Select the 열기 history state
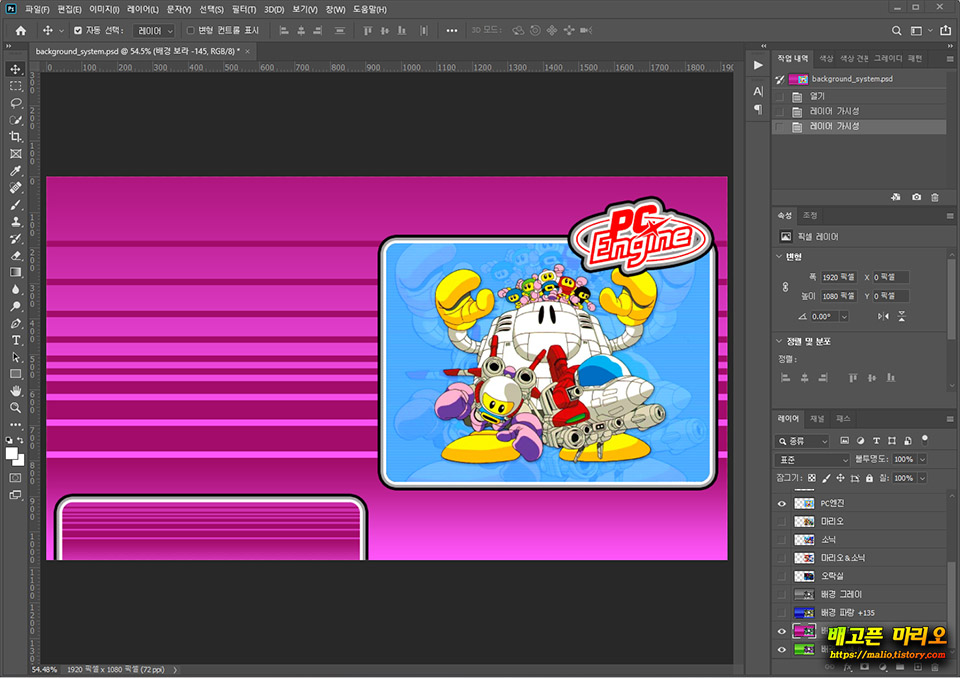Screen dimensions: 960x678 [x=818, y=96]
